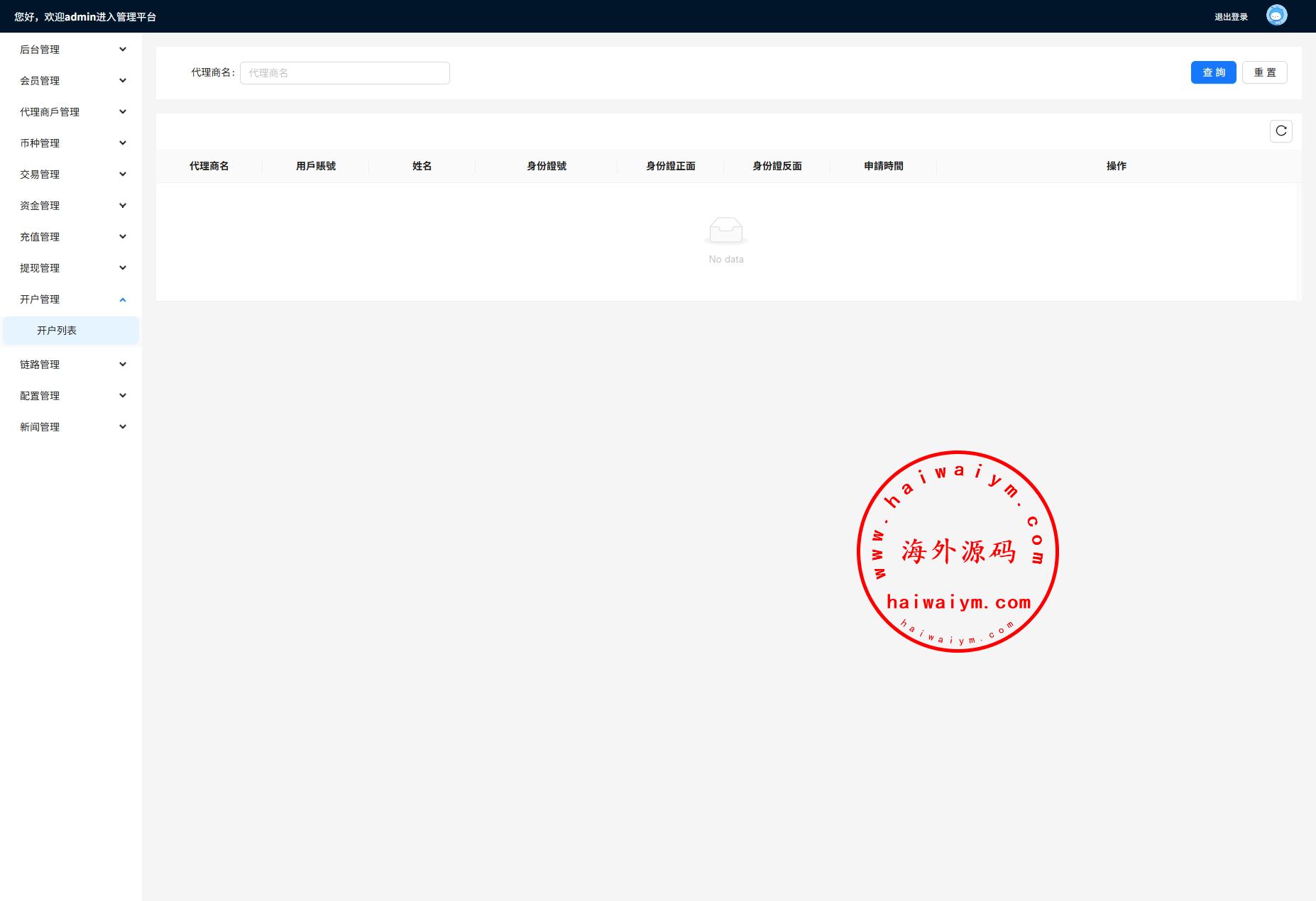The image size is (1316, 901).
Task: Expand the 提现管理 menu
Action: coord(71,268)
